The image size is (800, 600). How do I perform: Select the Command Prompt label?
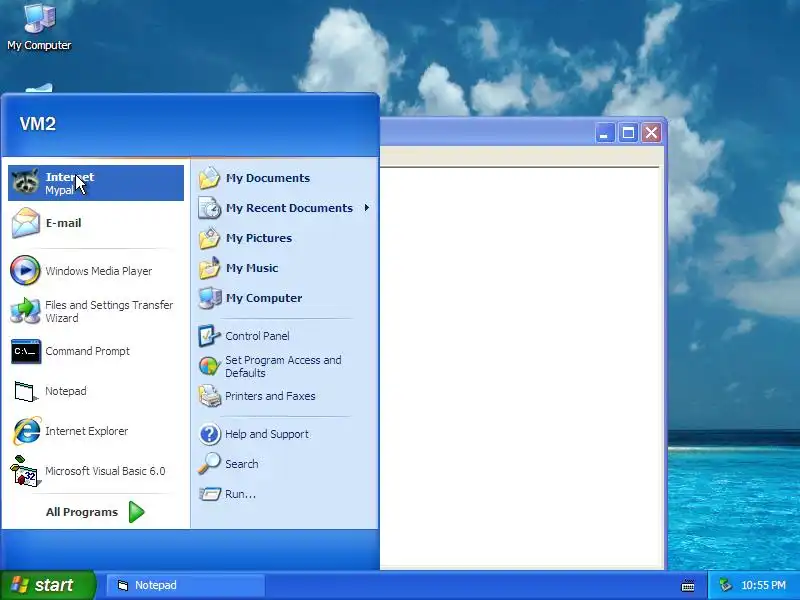87,351
